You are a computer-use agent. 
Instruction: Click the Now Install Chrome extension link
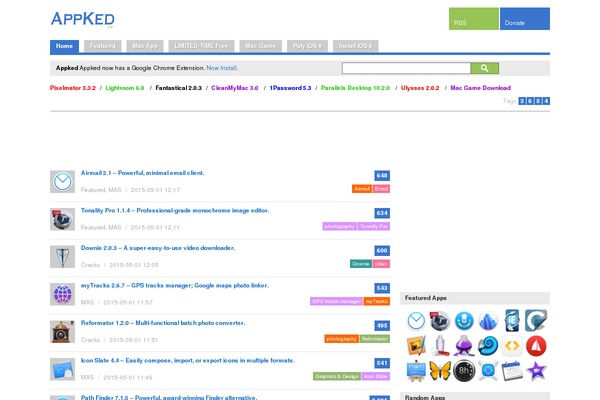tap(222, 68)
